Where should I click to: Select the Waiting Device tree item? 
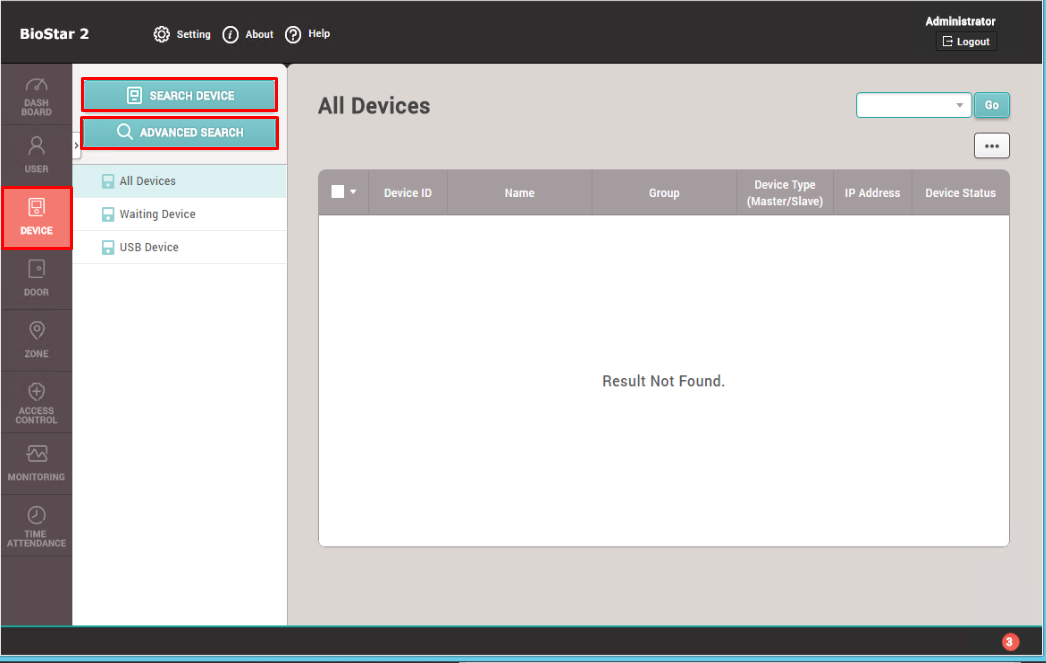point(159,213)
